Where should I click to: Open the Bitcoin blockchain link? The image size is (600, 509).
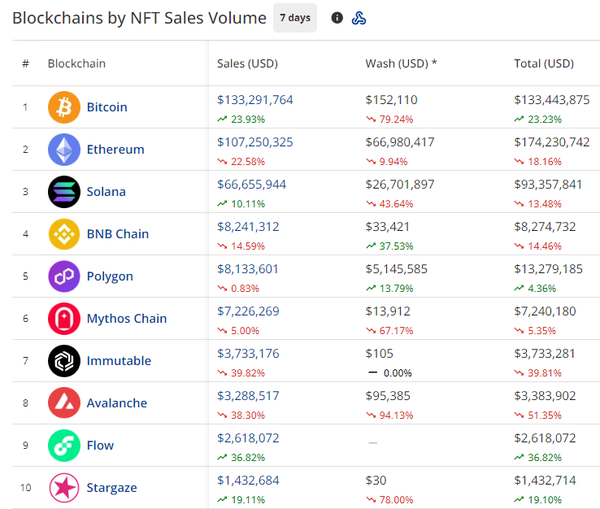(107, 107)
